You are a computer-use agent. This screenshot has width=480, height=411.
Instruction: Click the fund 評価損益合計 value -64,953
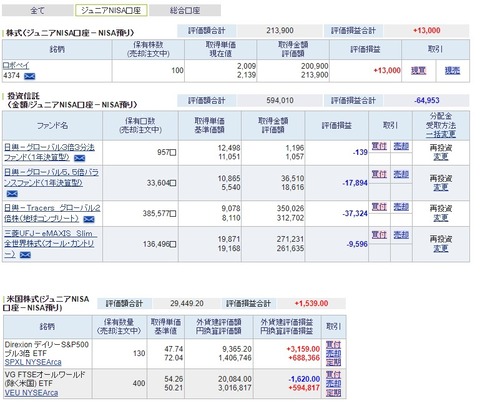(427, 100)
